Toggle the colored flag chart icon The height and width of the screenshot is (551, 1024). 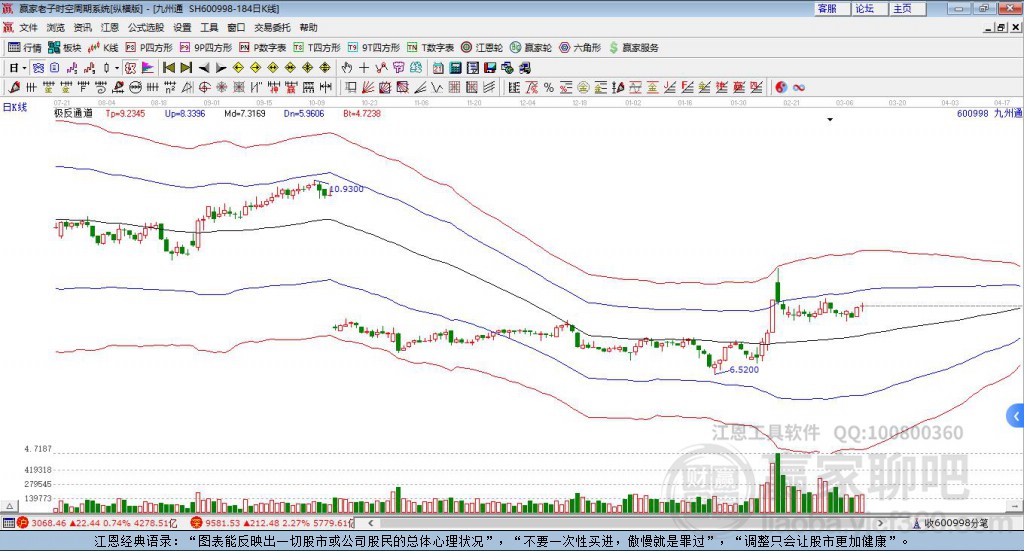(x=148, y=68)
